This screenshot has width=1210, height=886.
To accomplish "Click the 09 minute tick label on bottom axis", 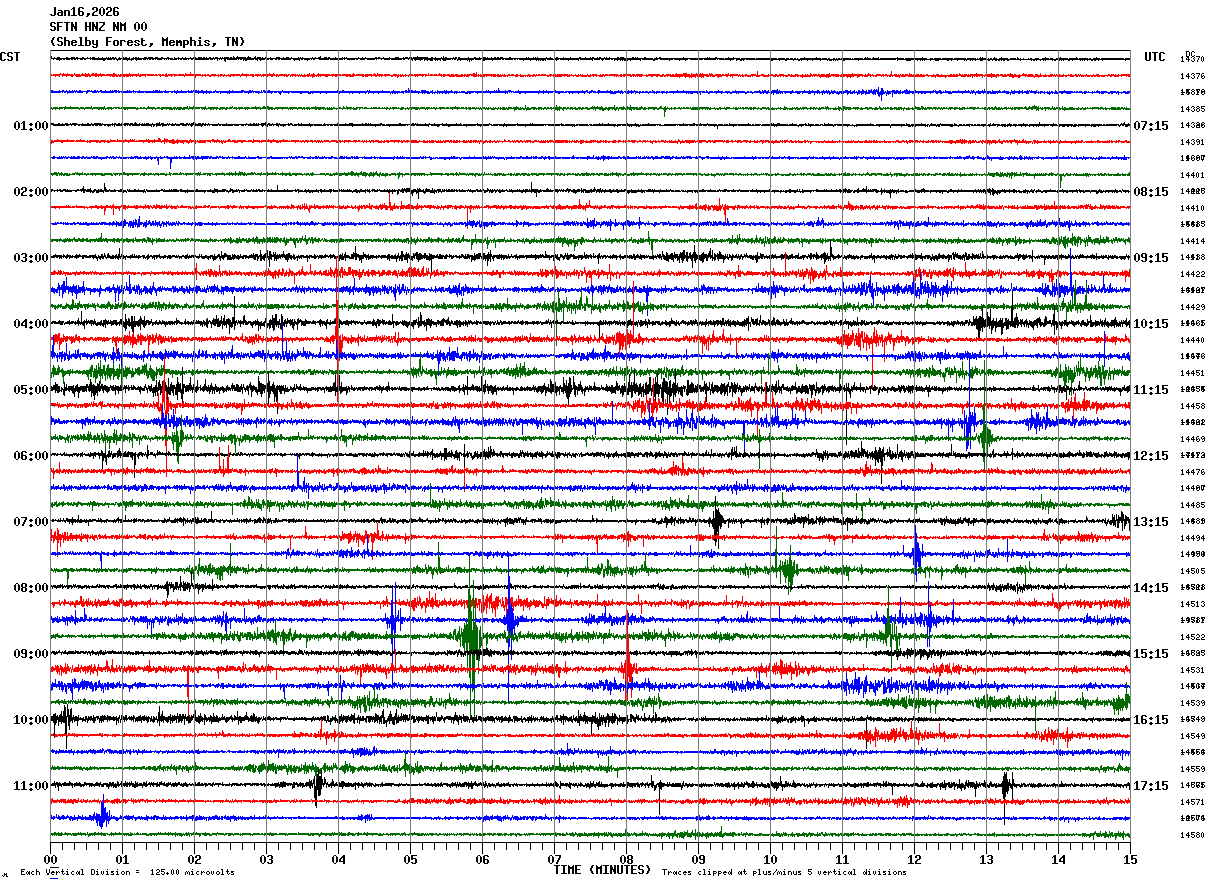I will 698,859.
